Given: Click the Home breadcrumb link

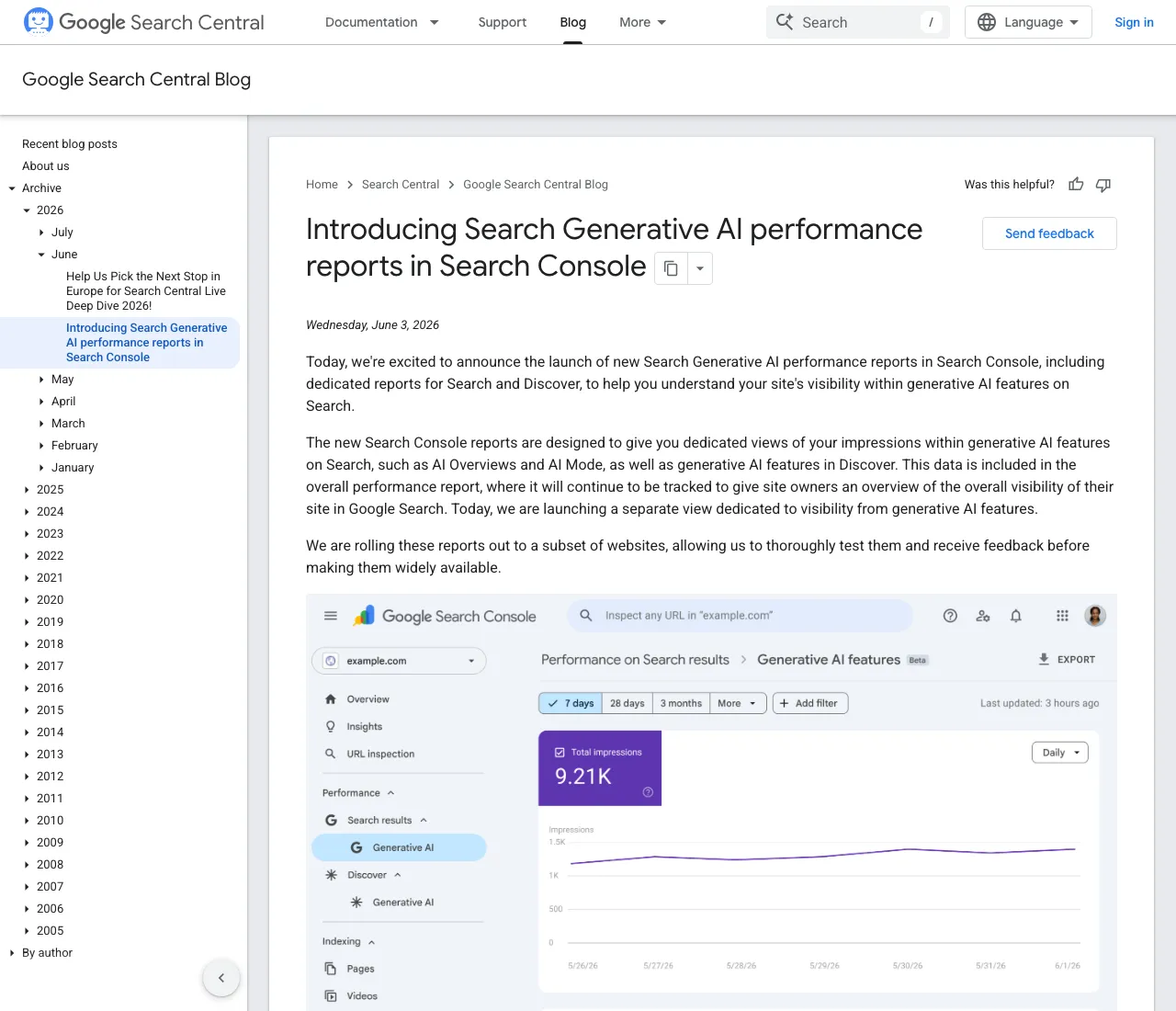Looking at the screenshot, I should [x=322, y=185].
